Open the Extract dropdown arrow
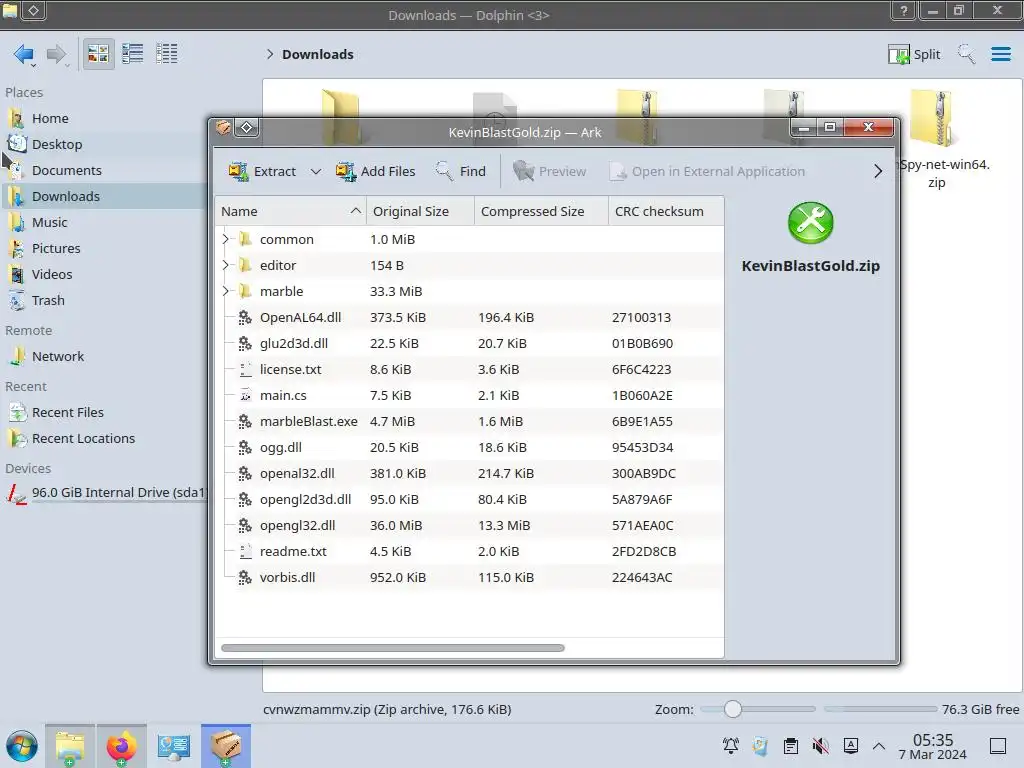The width and height of the screenshot is (1024, 768). [x=315, y=171]
